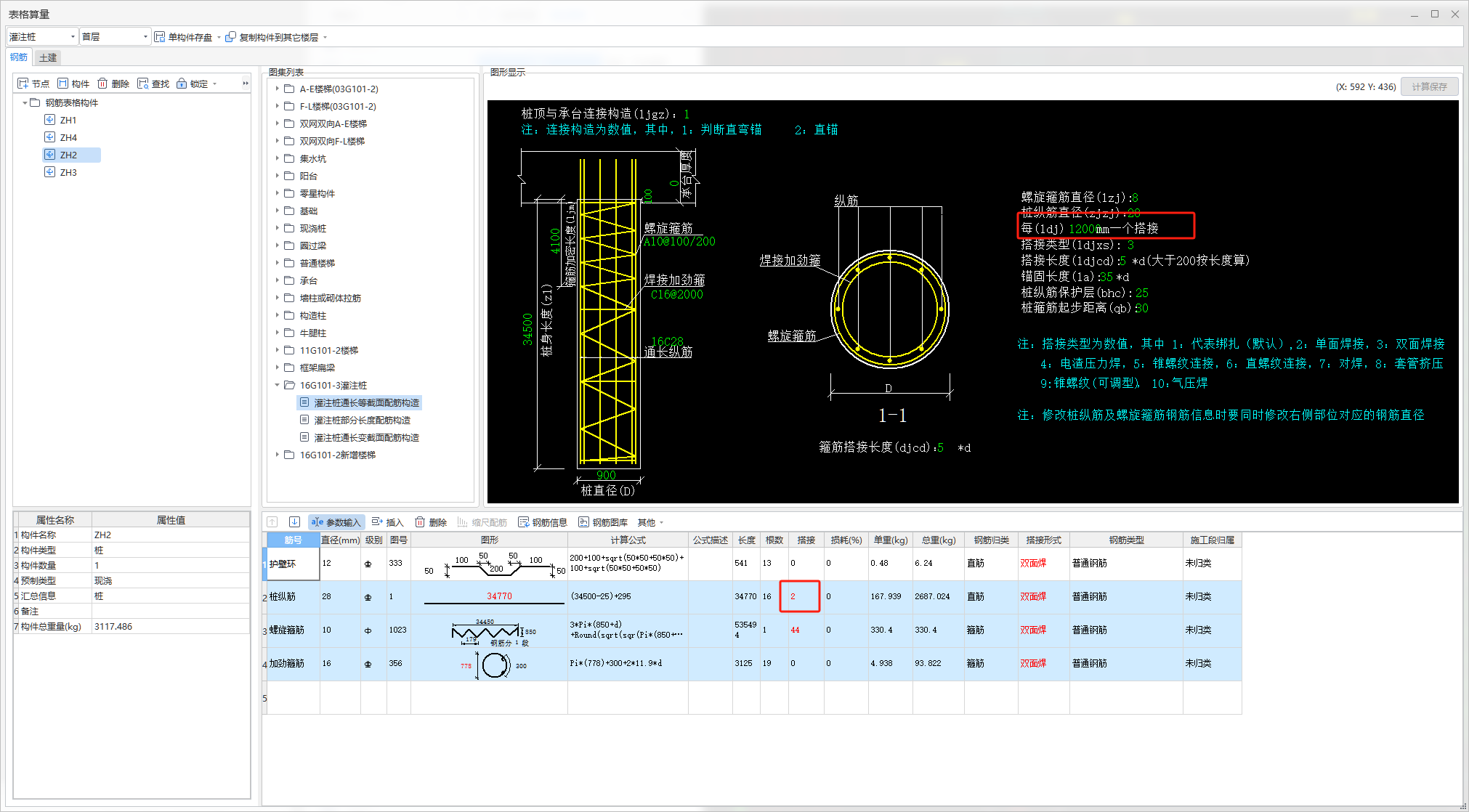Click the 计算保存 button
This screenshot has width=1469, height=812.
tap(1429, 86)
